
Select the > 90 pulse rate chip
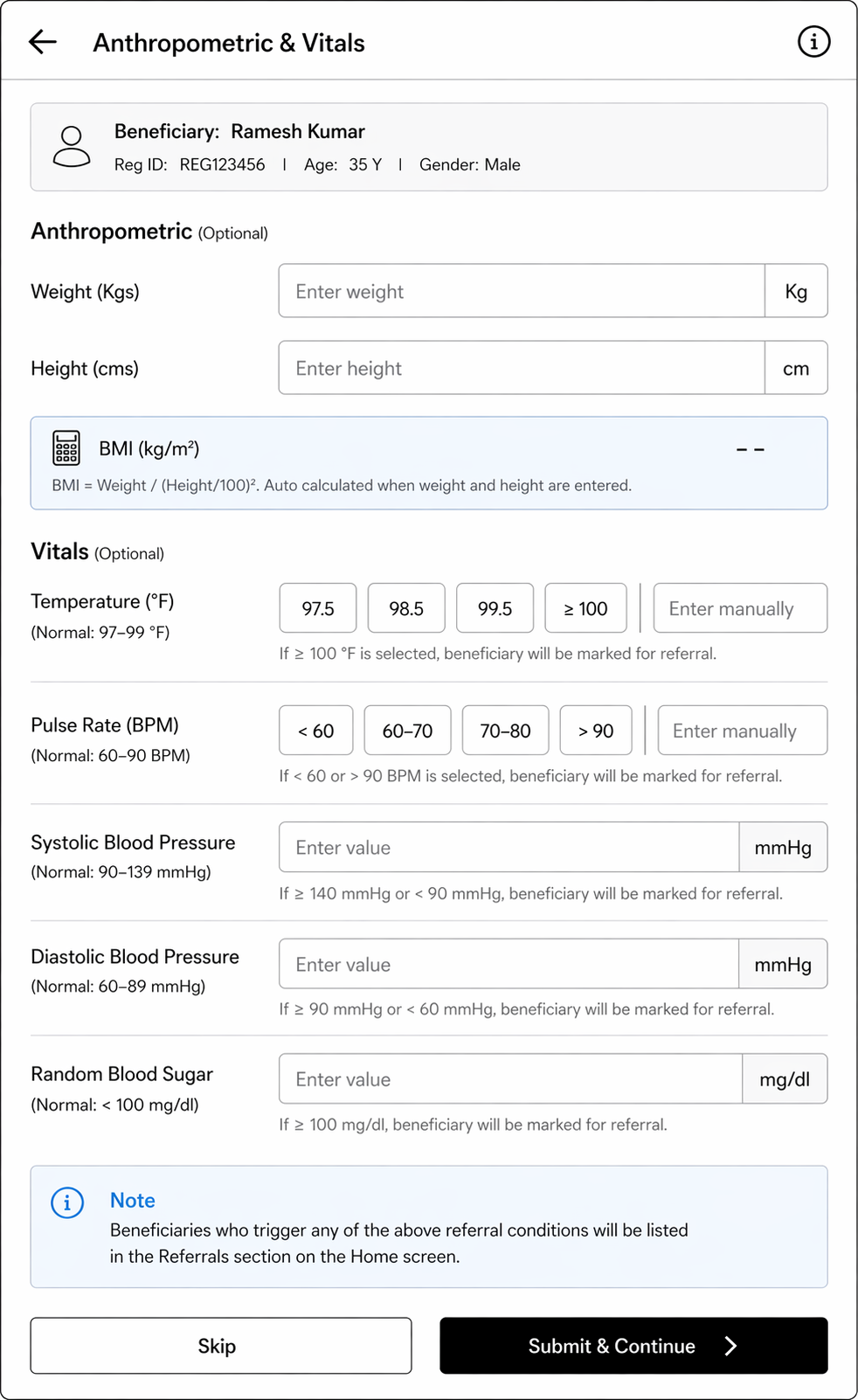tap(596, 731)
